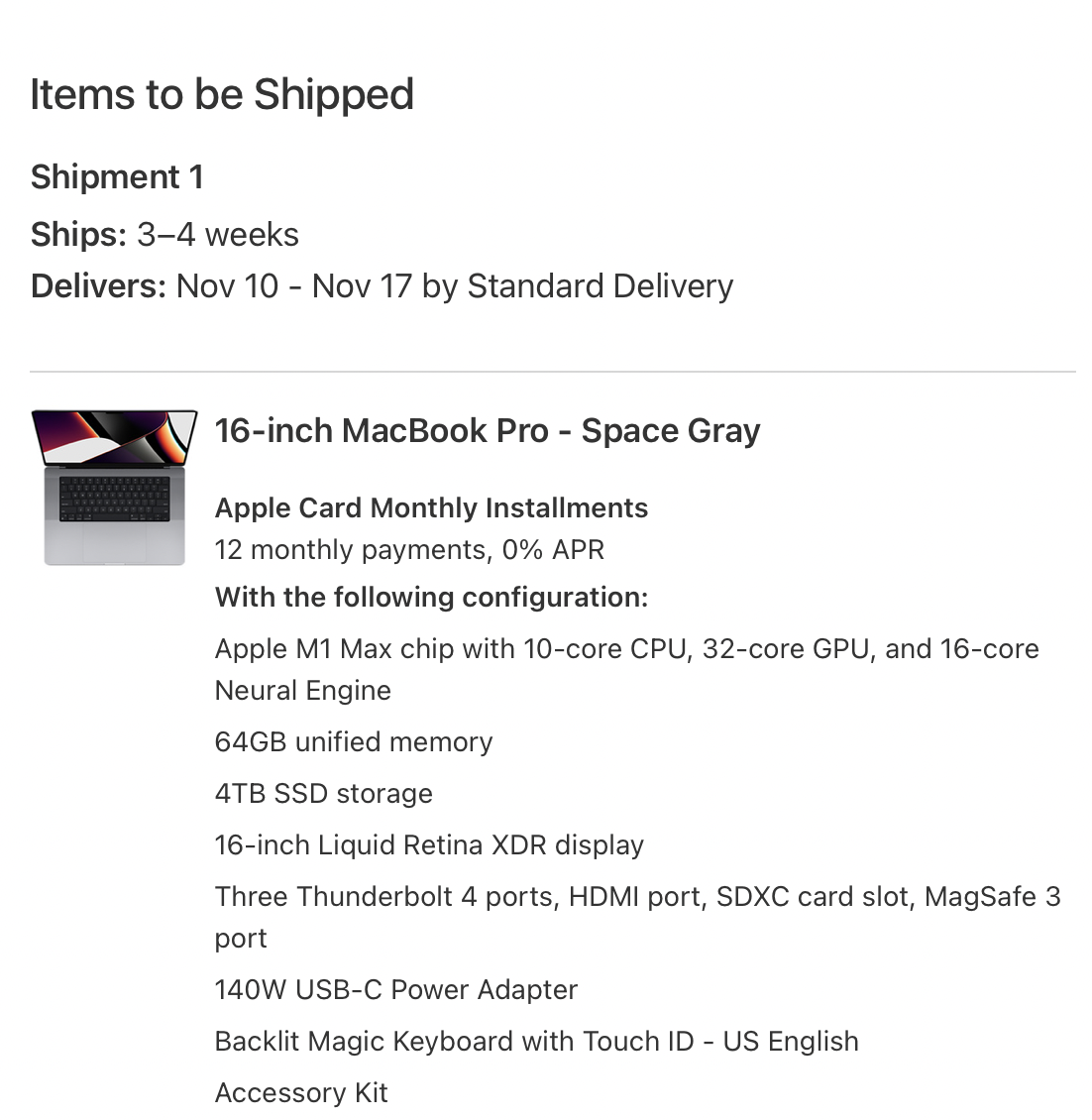Click the MacBook Pro product thumbnail

114,487
